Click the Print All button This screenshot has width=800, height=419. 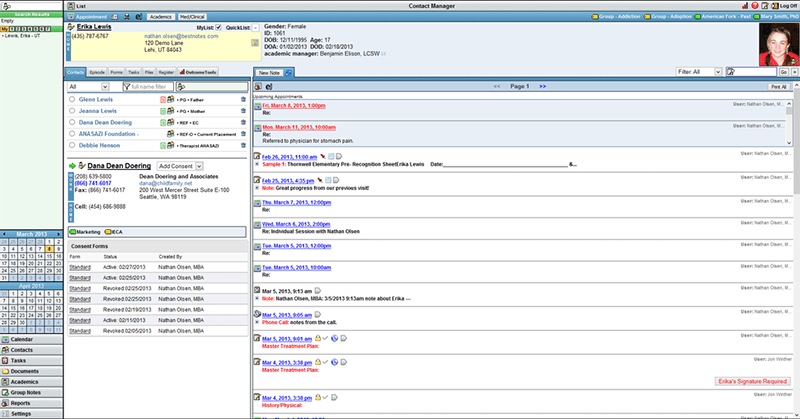click(778, 87)
